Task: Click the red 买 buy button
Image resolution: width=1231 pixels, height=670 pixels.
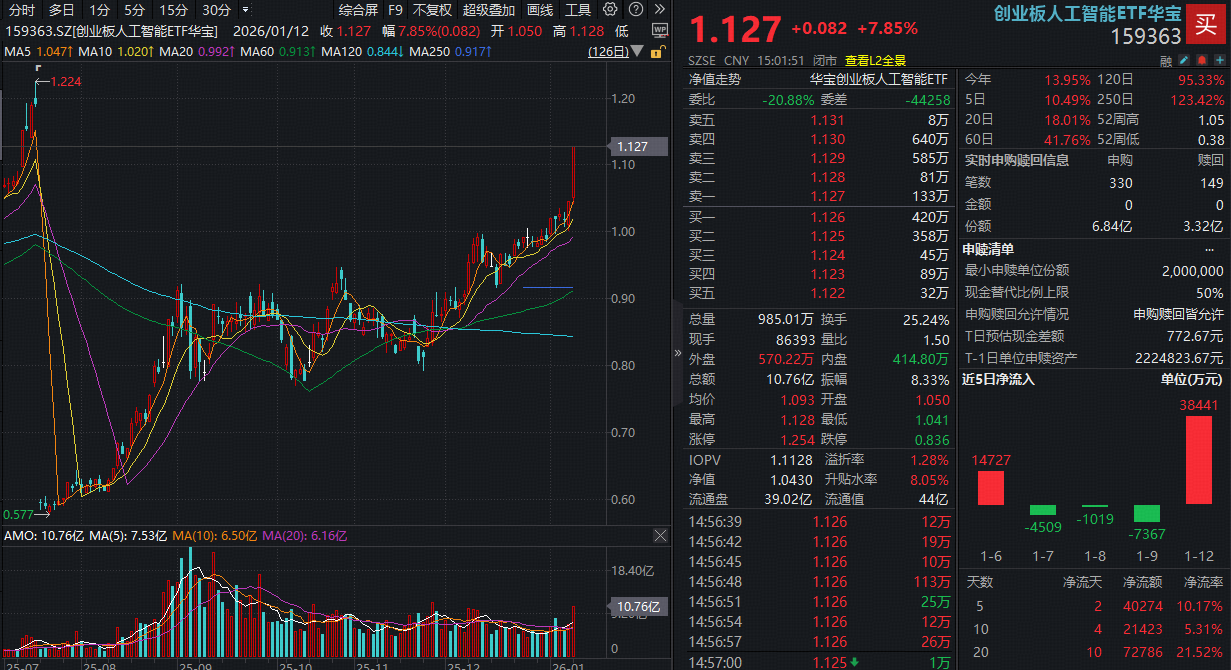Action: coord(1207,25)
